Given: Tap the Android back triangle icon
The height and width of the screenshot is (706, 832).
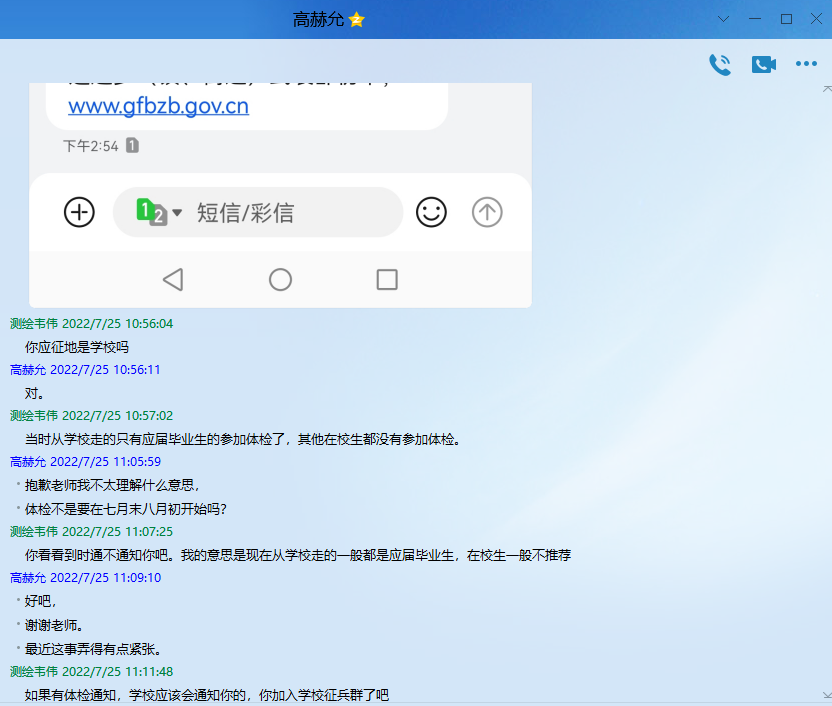Looking at the screenshot, I should coord(173,279).
